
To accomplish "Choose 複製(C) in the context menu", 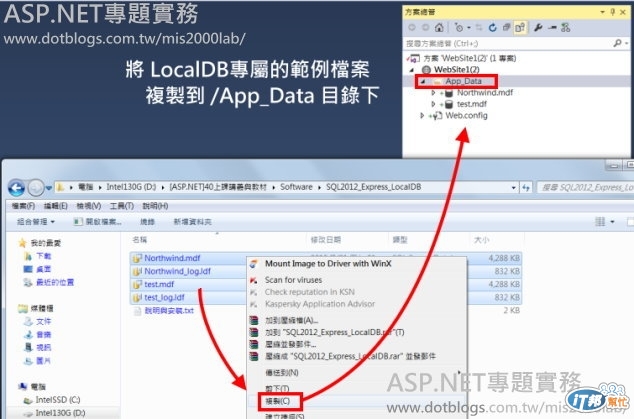I will pyautogui.click(x=277, y=401).
